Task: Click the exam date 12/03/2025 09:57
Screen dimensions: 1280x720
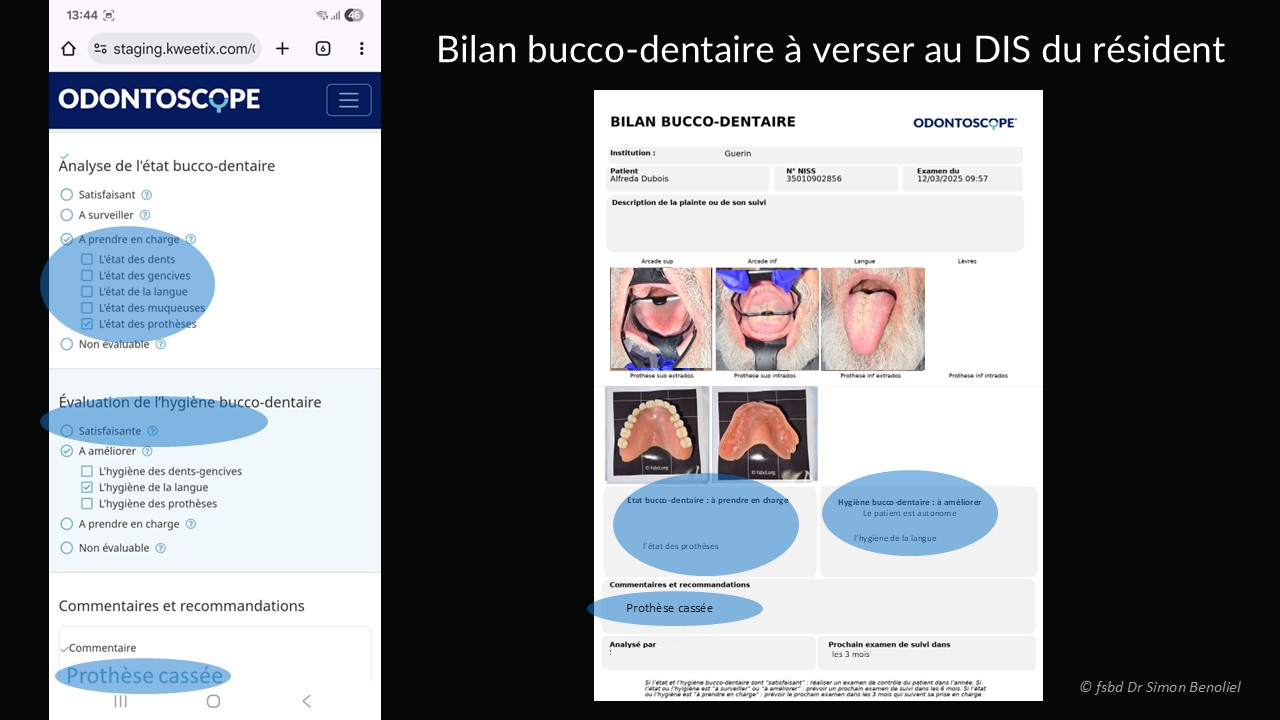Action: 952,179
